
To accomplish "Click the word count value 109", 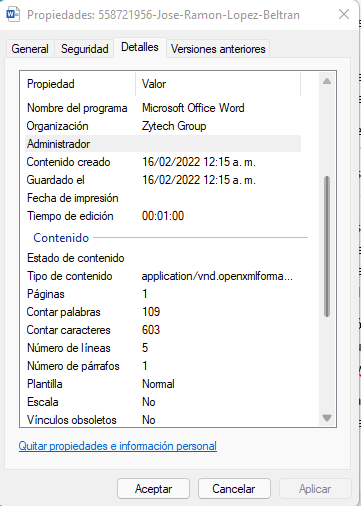I will click(x=151, y=312).
